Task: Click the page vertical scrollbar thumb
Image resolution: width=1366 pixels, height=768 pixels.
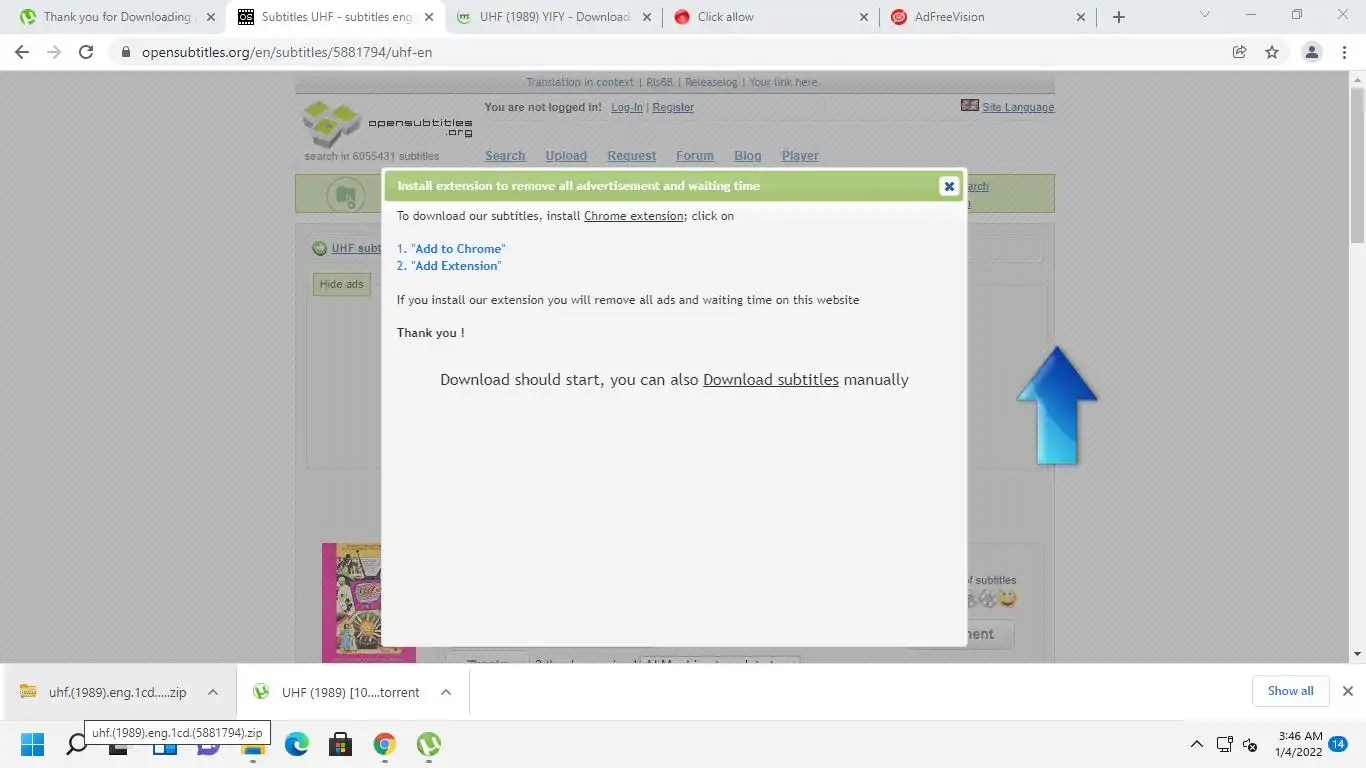Action: click(1357, 165)
